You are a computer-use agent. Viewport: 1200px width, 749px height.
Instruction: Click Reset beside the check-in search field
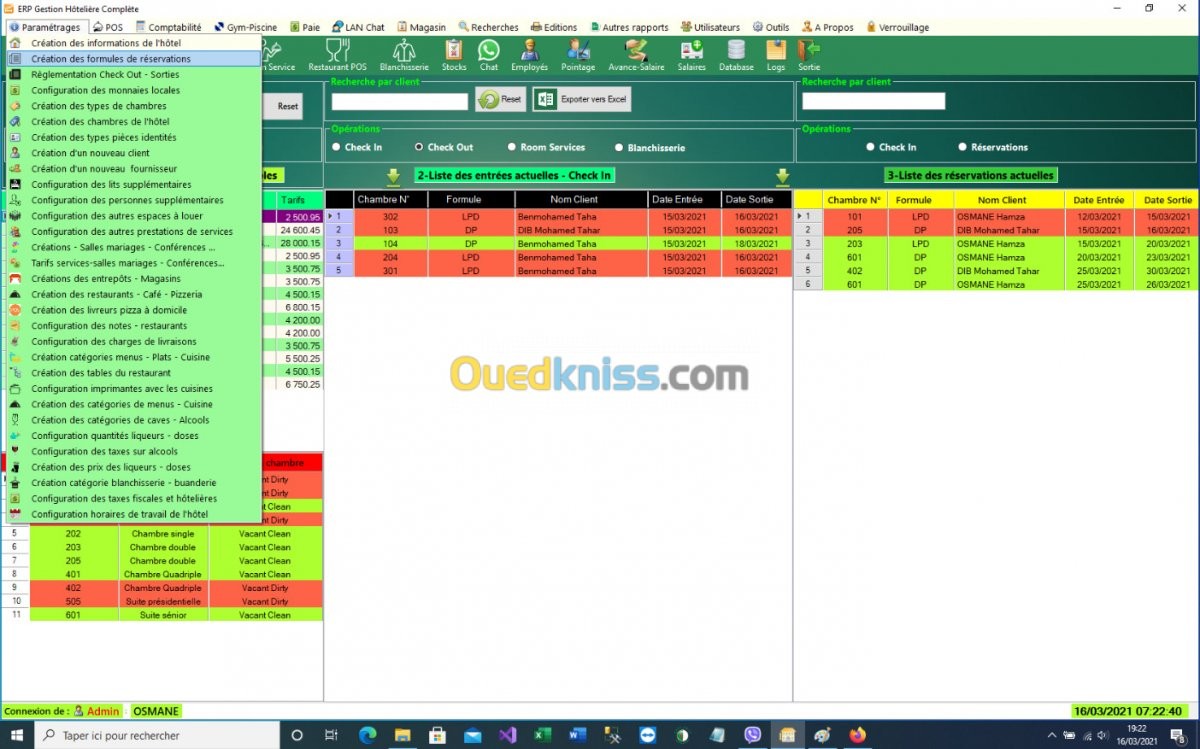pyautogui.click(x=501, y=100)
